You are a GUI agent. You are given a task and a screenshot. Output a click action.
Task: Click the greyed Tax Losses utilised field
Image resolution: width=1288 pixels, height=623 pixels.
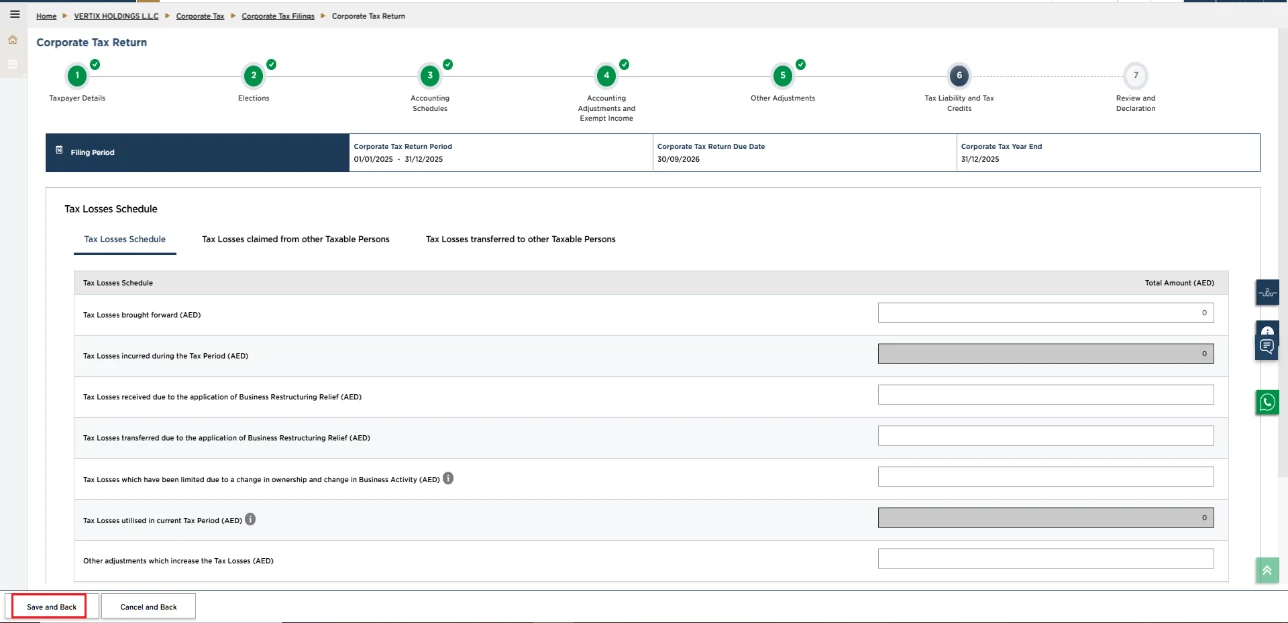point(1045,518)
